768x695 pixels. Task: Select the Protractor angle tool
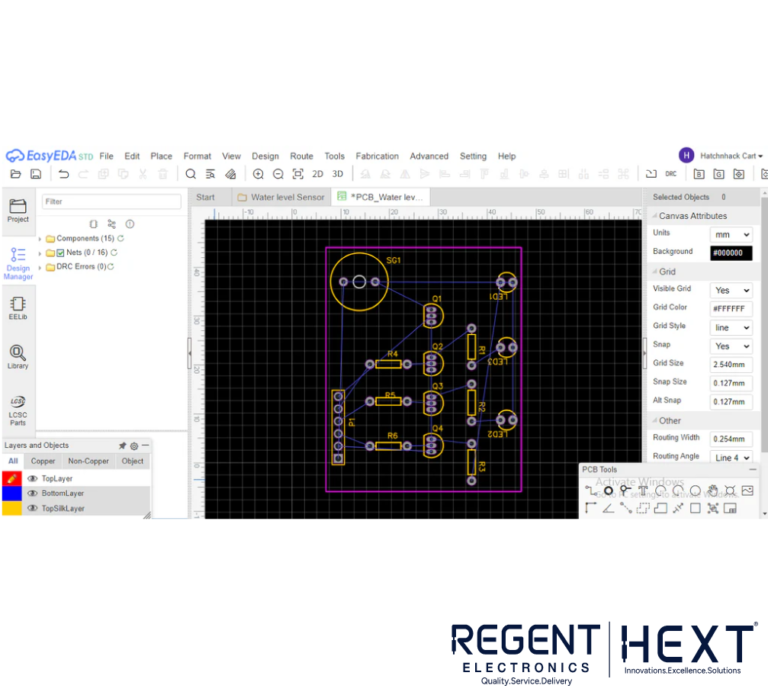pyautogui.click(x=608, y=508)
